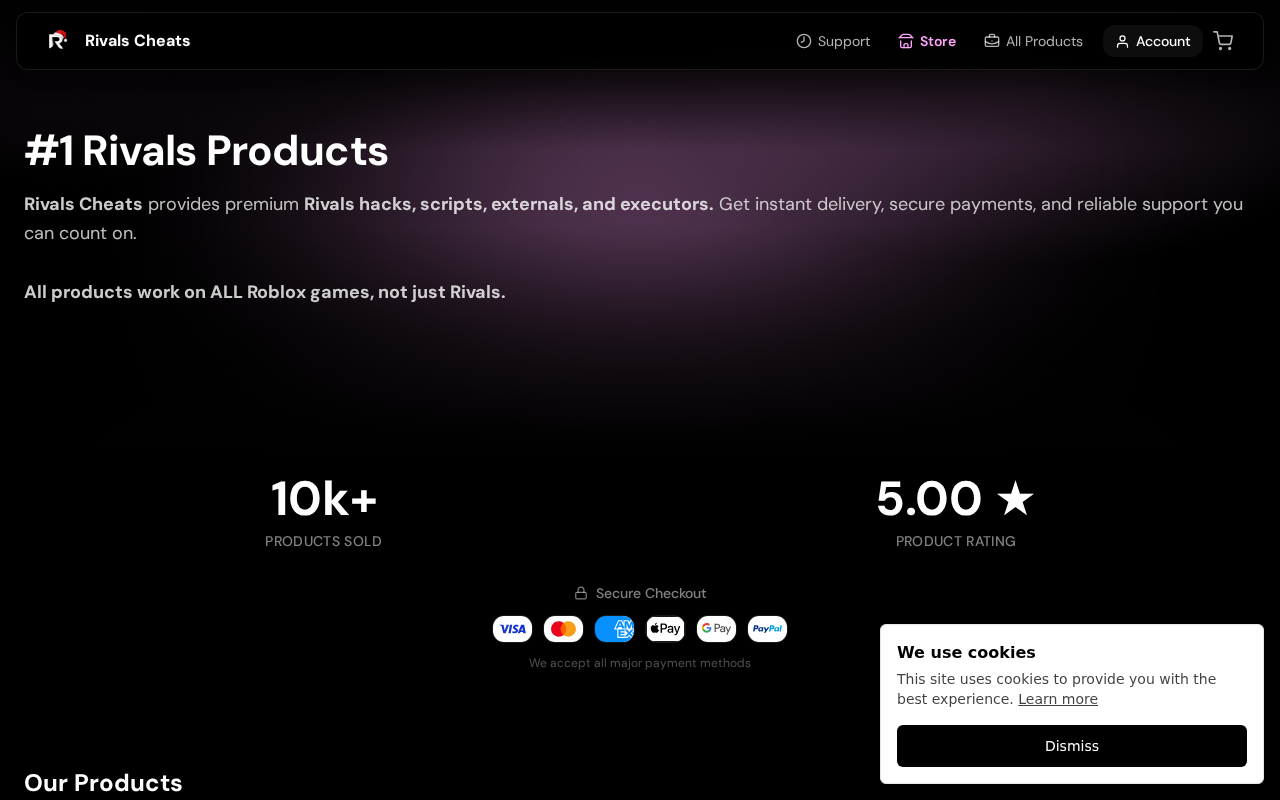Go to the Store tab
The height and width of the screenshot is (800, 1280).
point(927,41)
